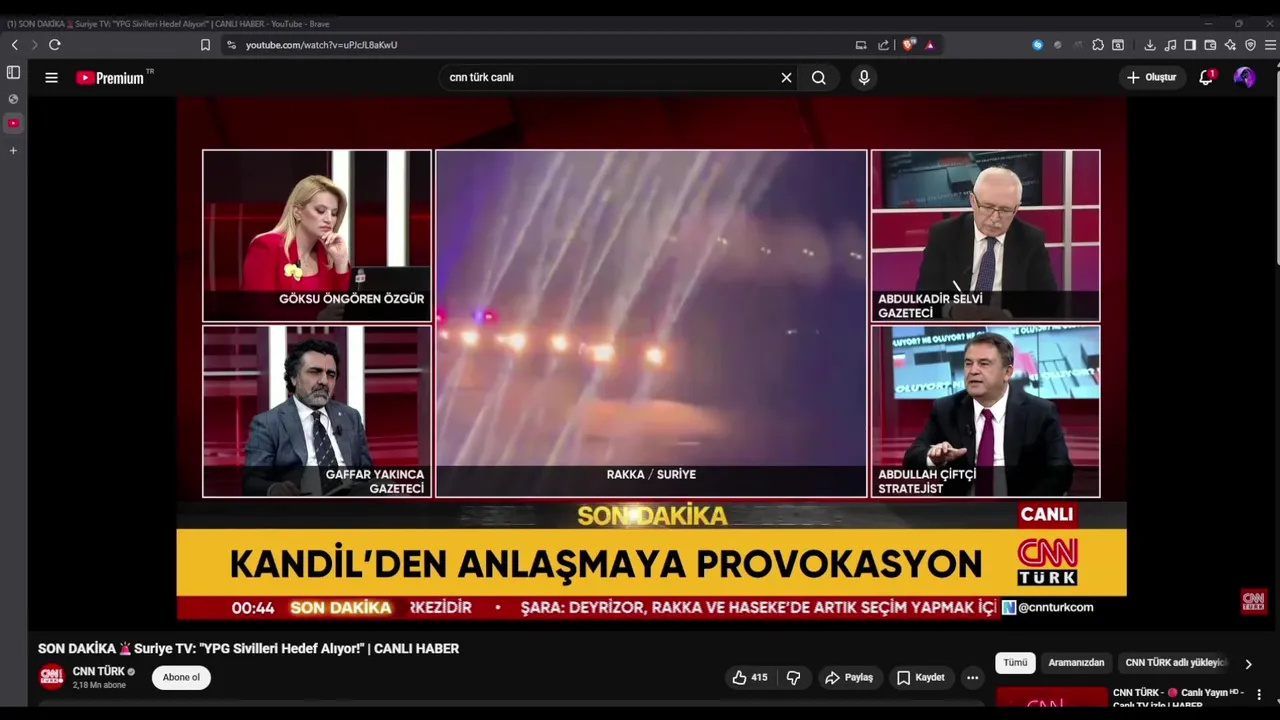The height and width of the screenshot is (720, 1280).
Task: Open 'CNN TÜRK - Canlı Yayın' suggested video title
Action: click(x=1177, y=698)
